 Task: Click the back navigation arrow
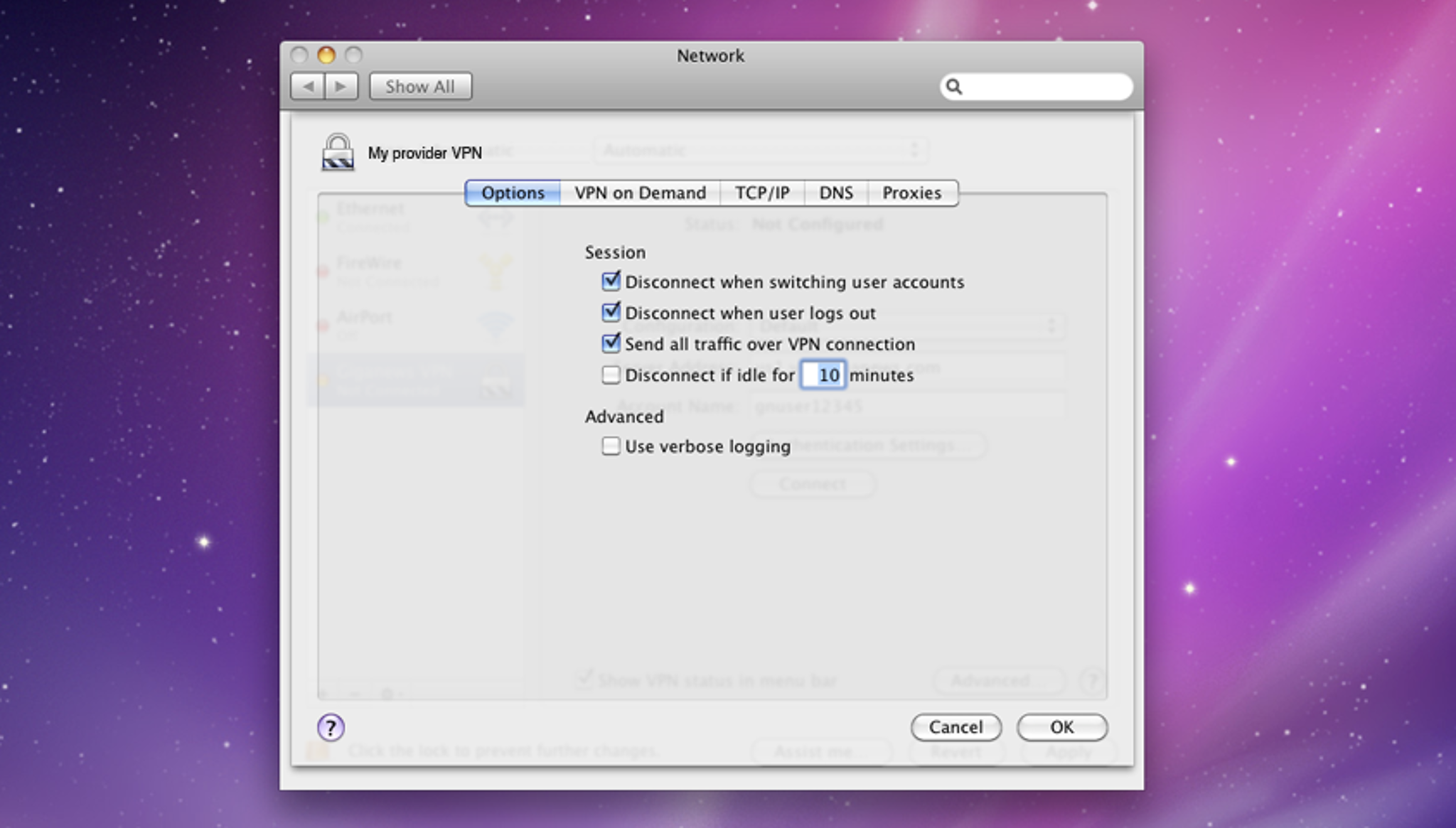coord(309,86)
